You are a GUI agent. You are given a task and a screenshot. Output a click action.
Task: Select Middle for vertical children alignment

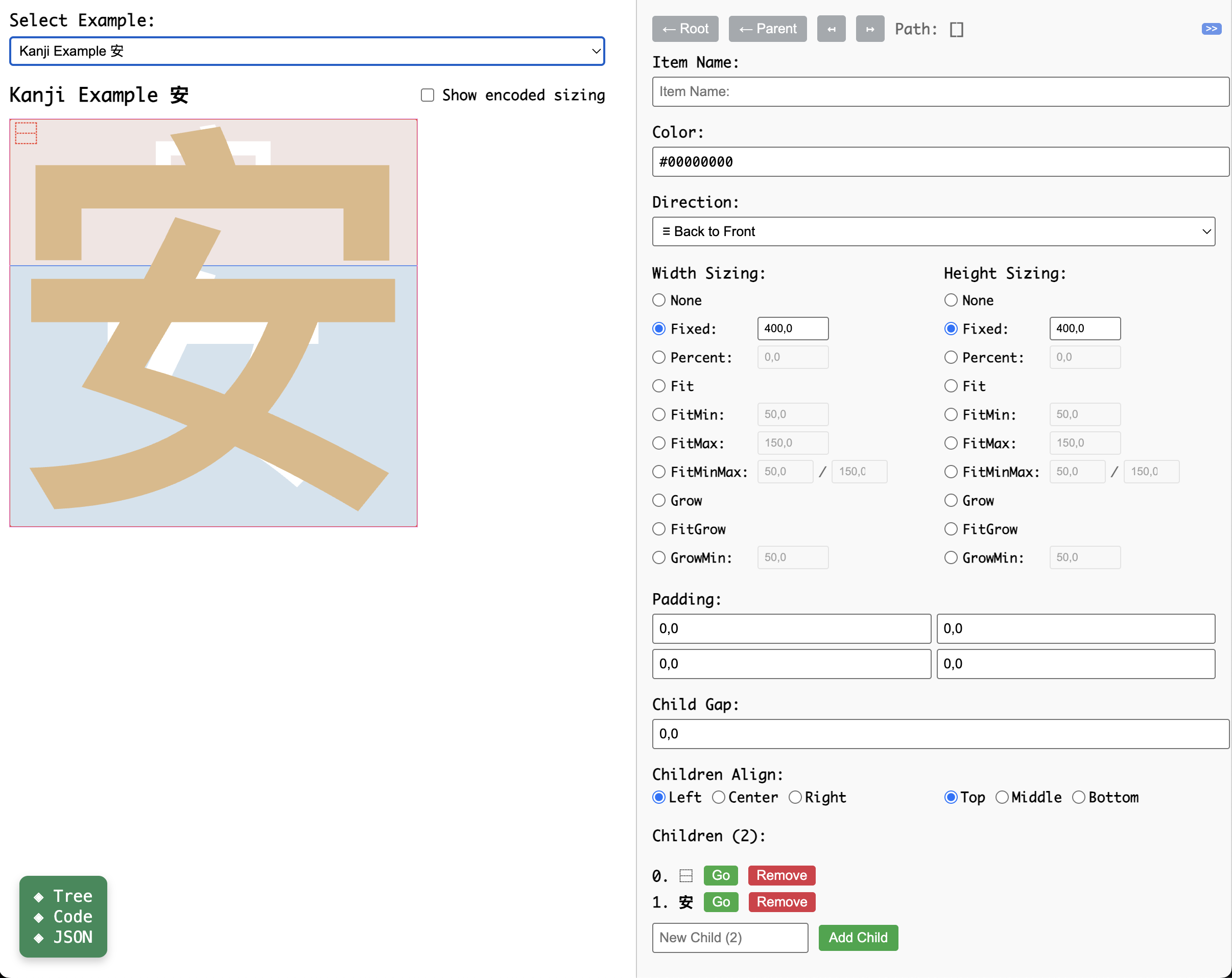pyautogui.click(x=1002, y=797)
